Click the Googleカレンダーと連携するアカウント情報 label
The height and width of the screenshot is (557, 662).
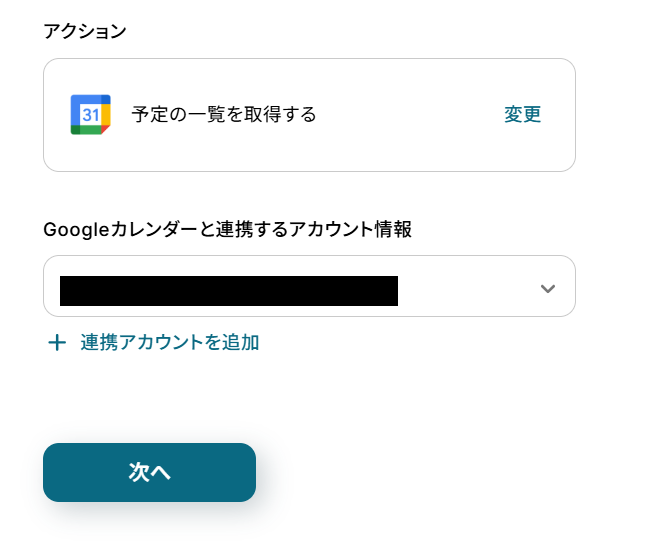point(227,229)
